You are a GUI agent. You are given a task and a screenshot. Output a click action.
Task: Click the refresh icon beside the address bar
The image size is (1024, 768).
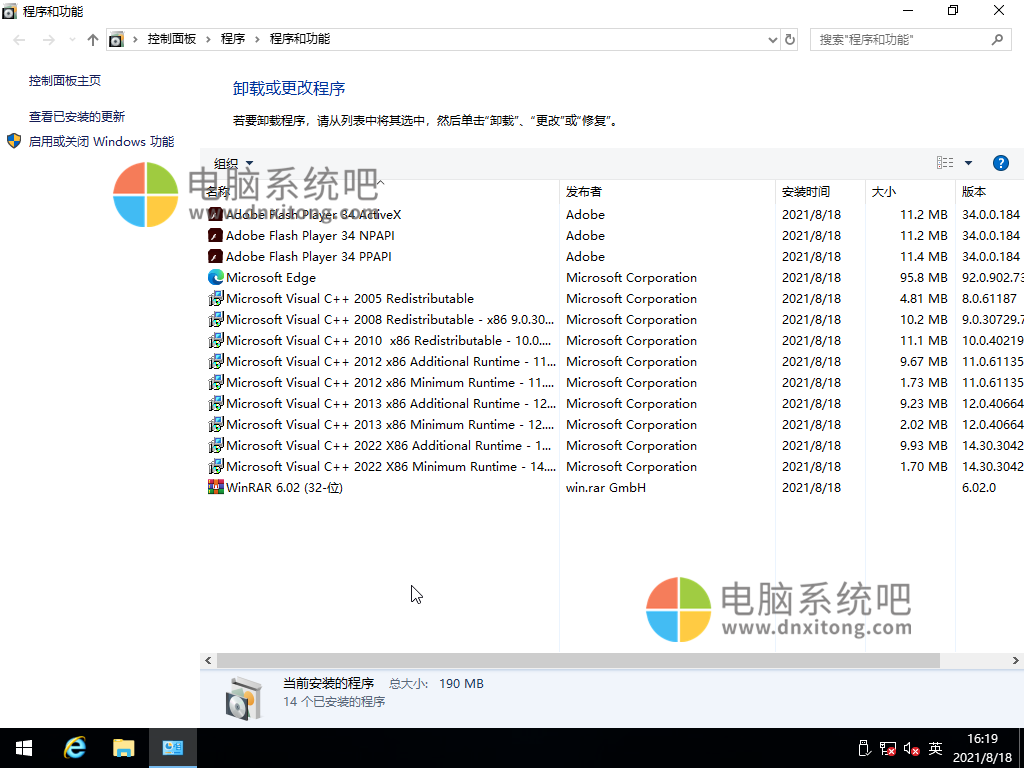(789, 39)
